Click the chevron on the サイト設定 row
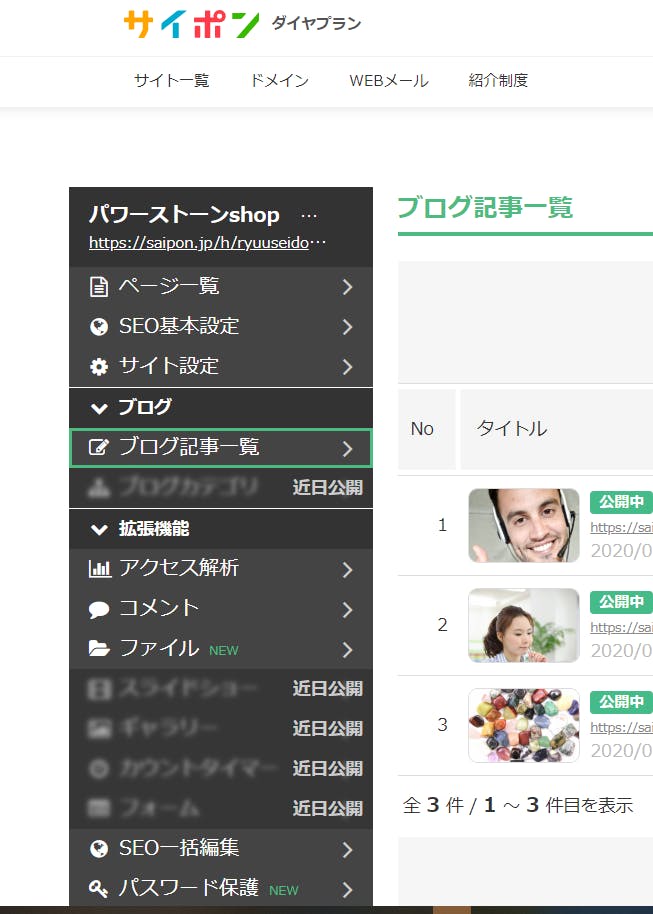Viewport: 653px width, 914px height. [x=347, y=367]
